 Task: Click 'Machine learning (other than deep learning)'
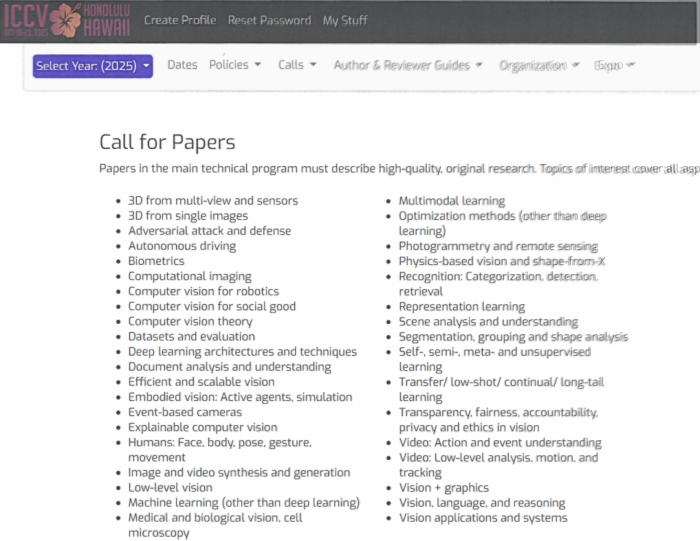click(244, 503)
